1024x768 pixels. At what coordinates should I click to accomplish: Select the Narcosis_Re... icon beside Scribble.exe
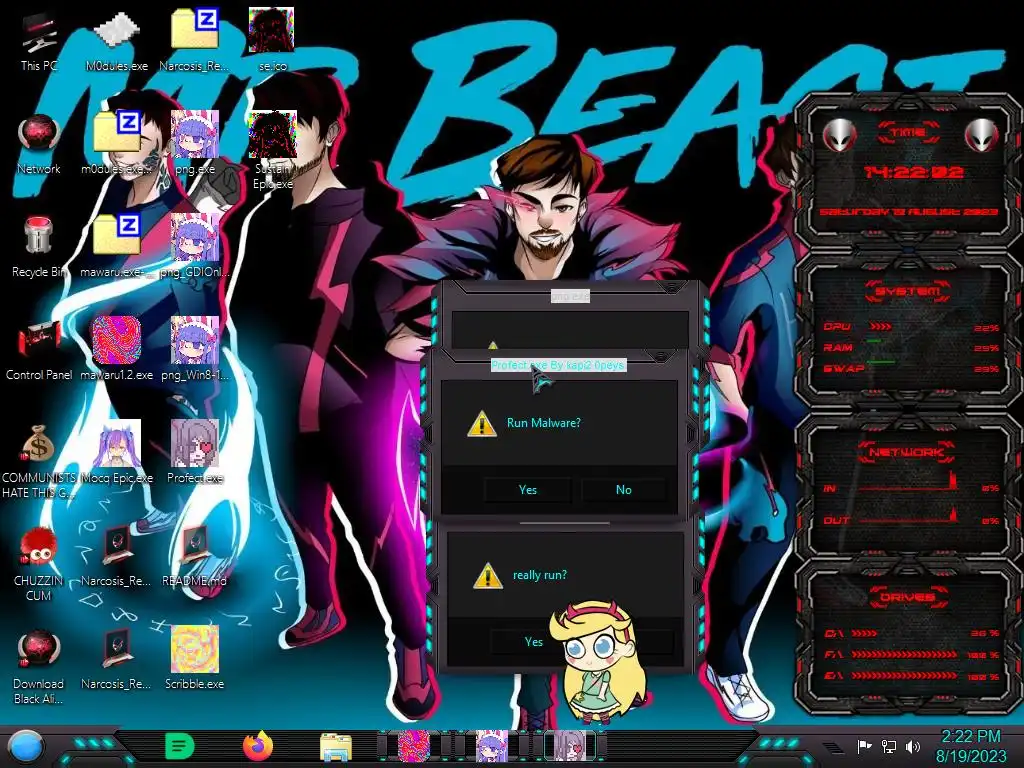(x=116, y=660)
